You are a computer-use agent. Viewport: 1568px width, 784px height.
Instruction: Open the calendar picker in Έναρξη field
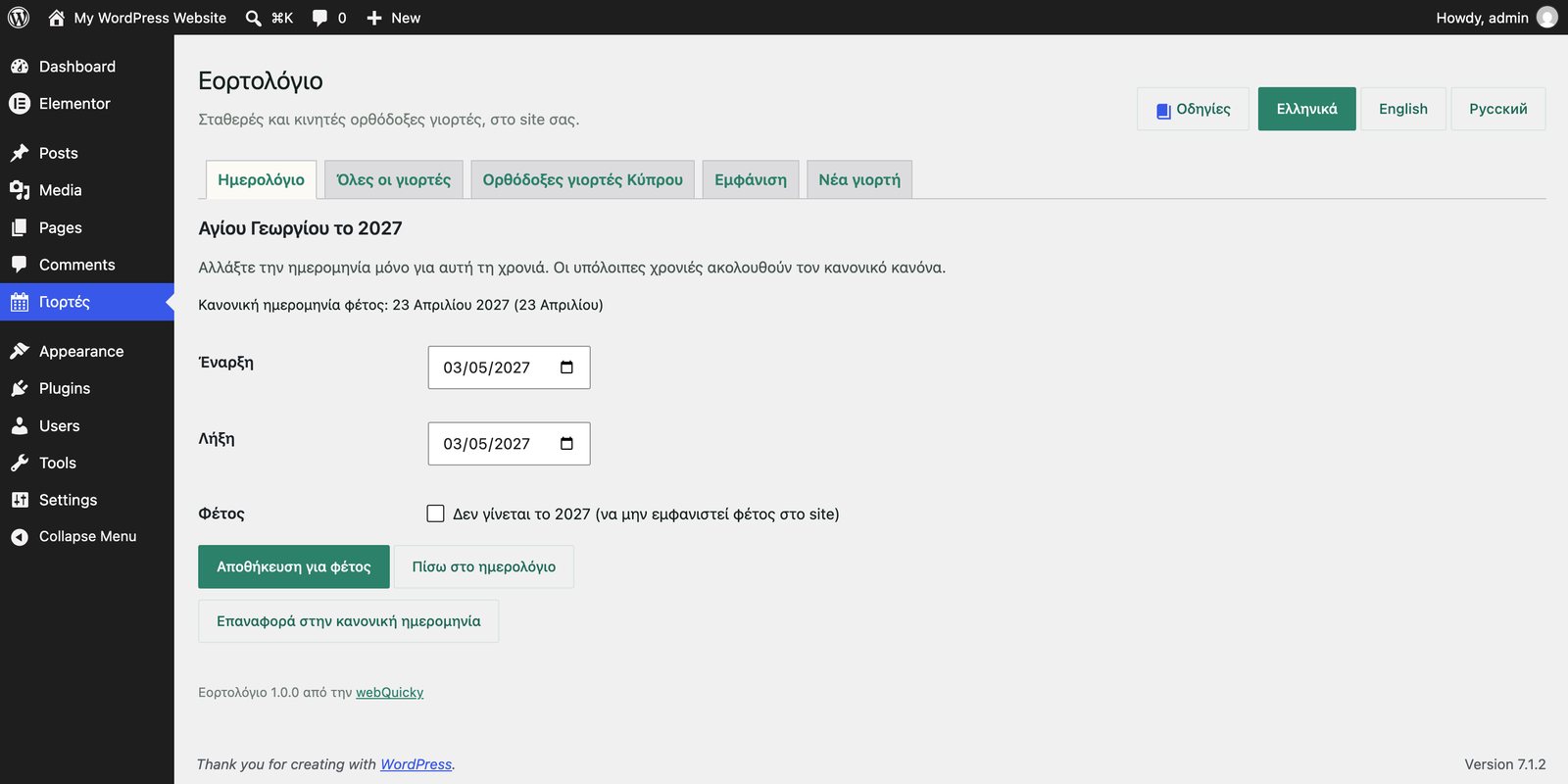click(x=566, y=367)
